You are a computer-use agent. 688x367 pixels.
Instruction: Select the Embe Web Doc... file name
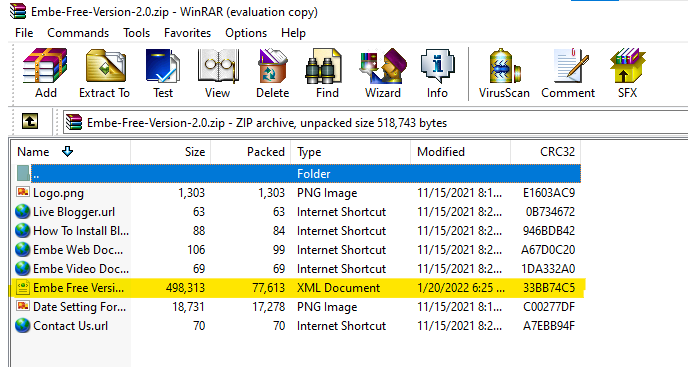click(78, 249)
